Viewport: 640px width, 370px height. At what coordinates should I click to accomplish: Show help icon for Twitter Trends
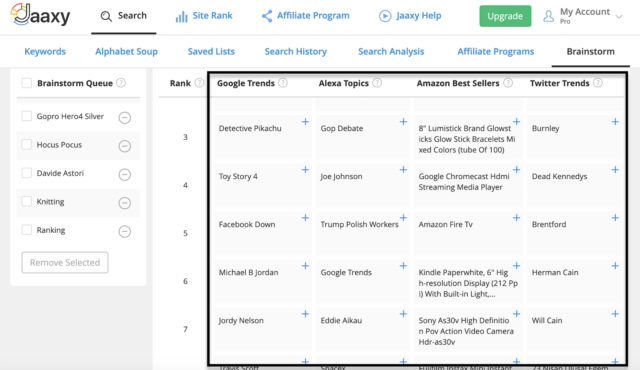598,83
